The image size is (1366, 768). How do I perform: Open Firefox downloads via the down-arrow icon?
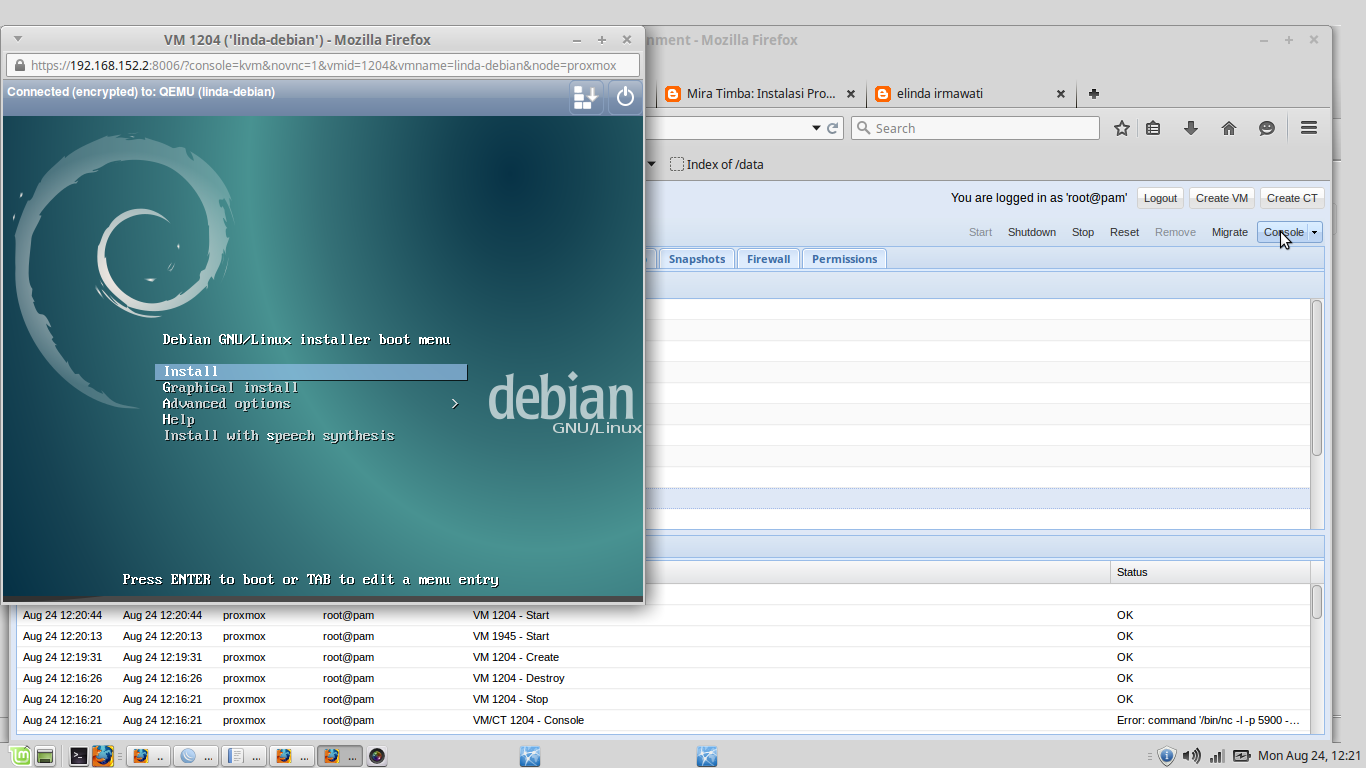coord(1189,128)
